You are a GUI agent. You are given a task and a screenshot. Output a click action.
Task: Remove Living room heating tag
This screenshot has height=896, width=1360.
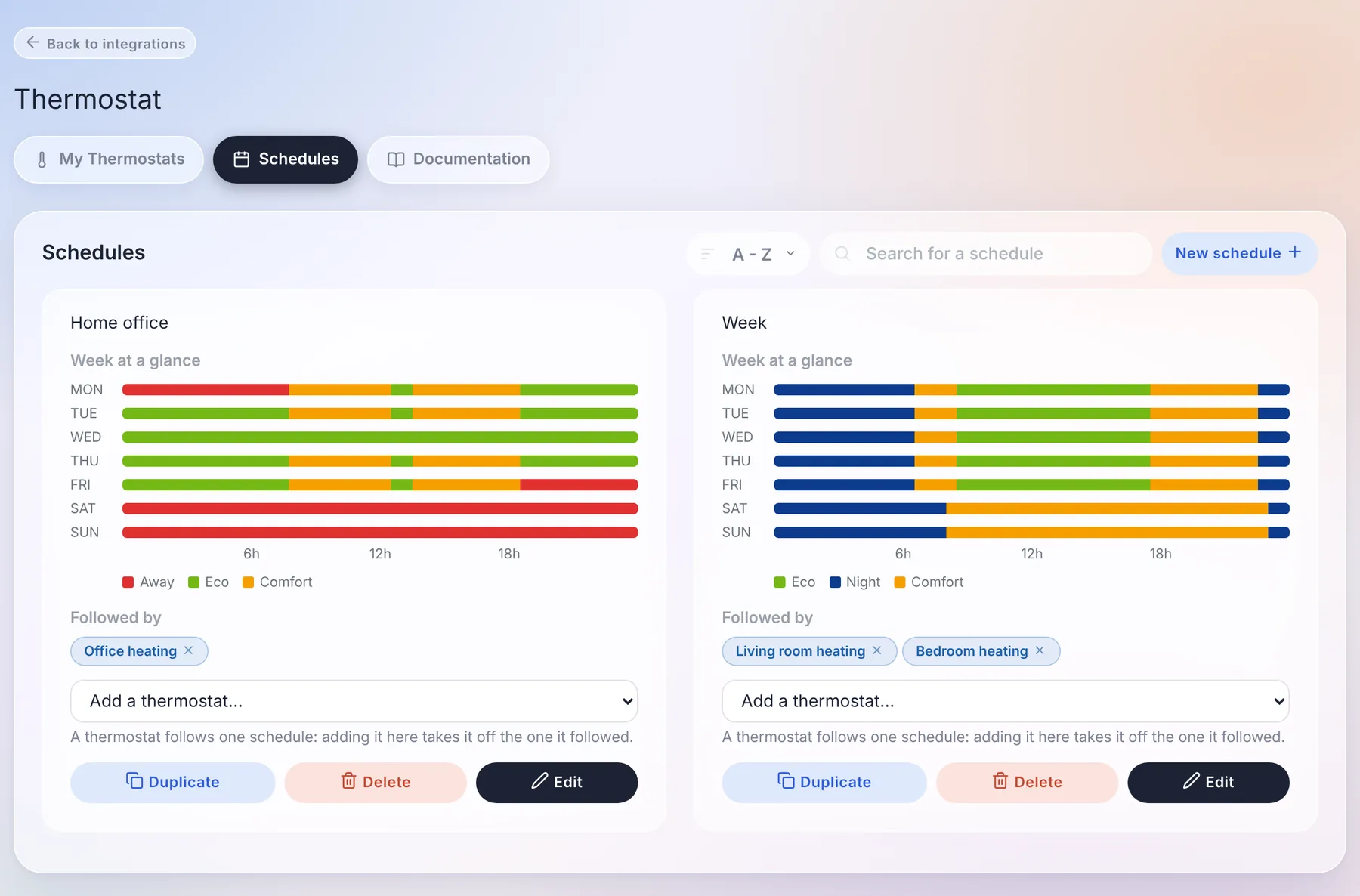(876, 650)
